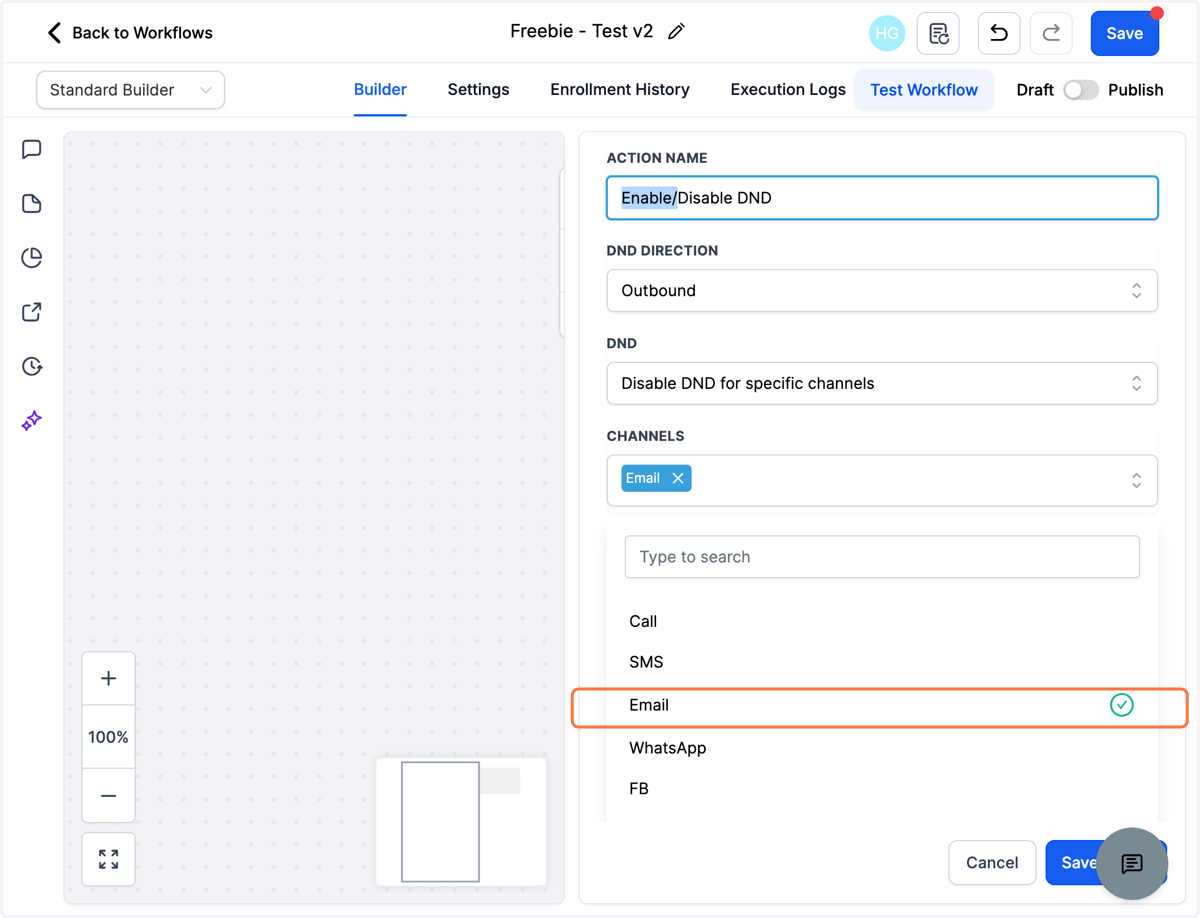1200x918 pixels.
Task: Open the AI sparkle assistant icon
Action: click(x=32, y=420)
